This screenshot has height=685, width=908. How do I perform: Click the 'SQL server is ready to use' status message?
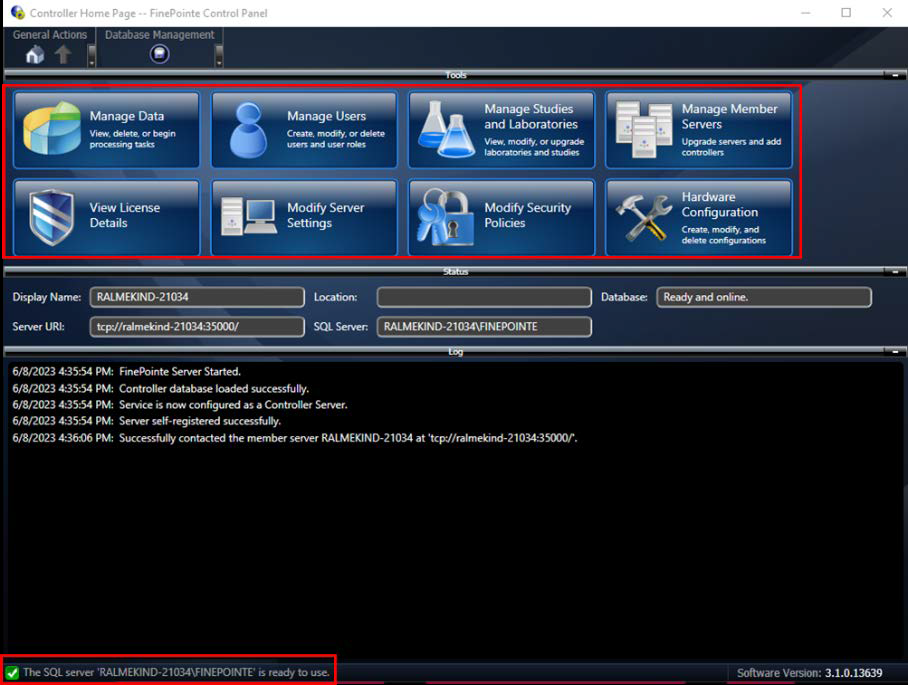coord(176,672)
